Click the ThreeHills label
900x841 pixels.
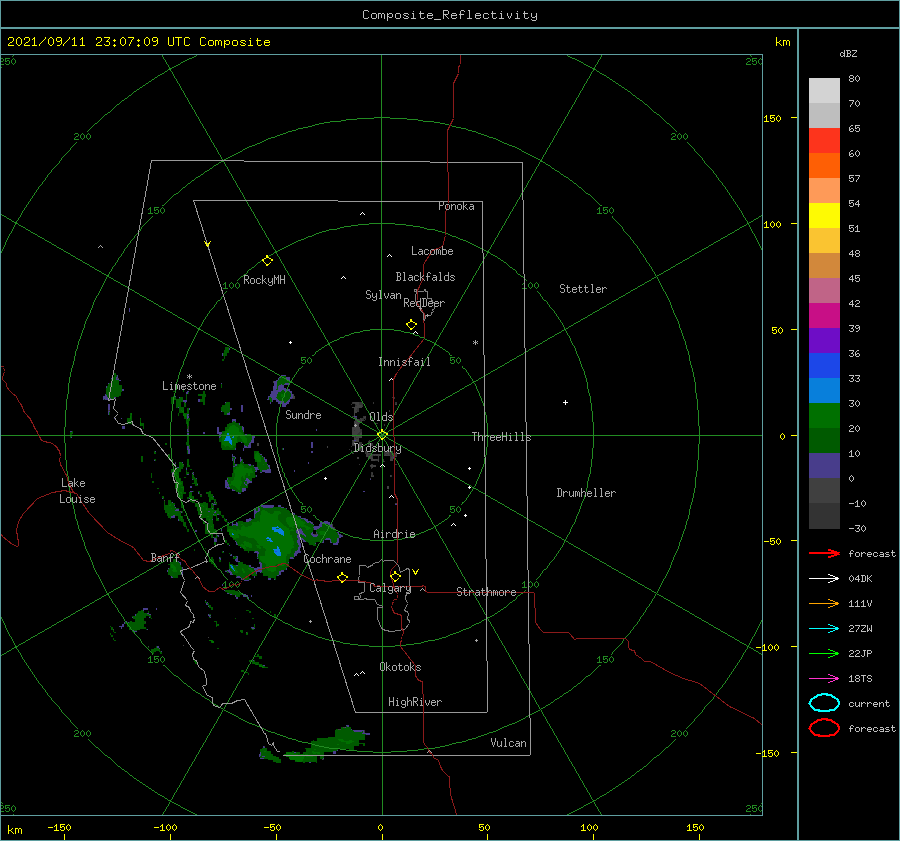pyautogui.click(x=501, y=437)
